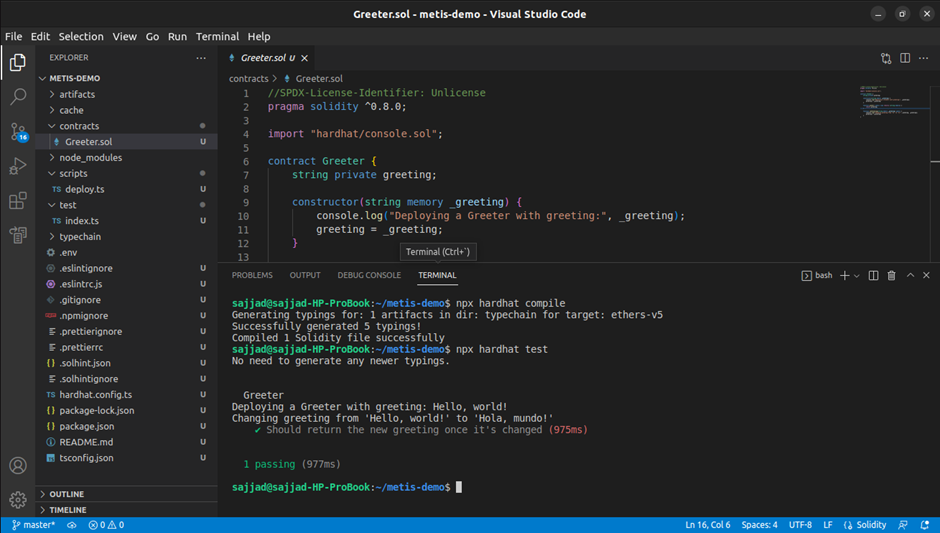This screenshot has height=533, width=940.
Task: Open Source Control view with 16 changes
Action: 18,132
